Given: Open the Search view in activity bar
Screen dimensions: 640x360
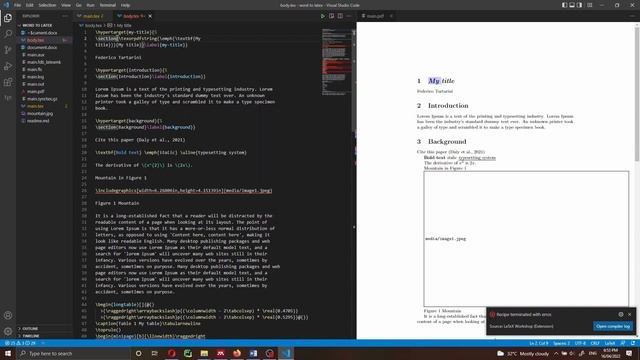Looking at the screenshot, I should (8, 33).
